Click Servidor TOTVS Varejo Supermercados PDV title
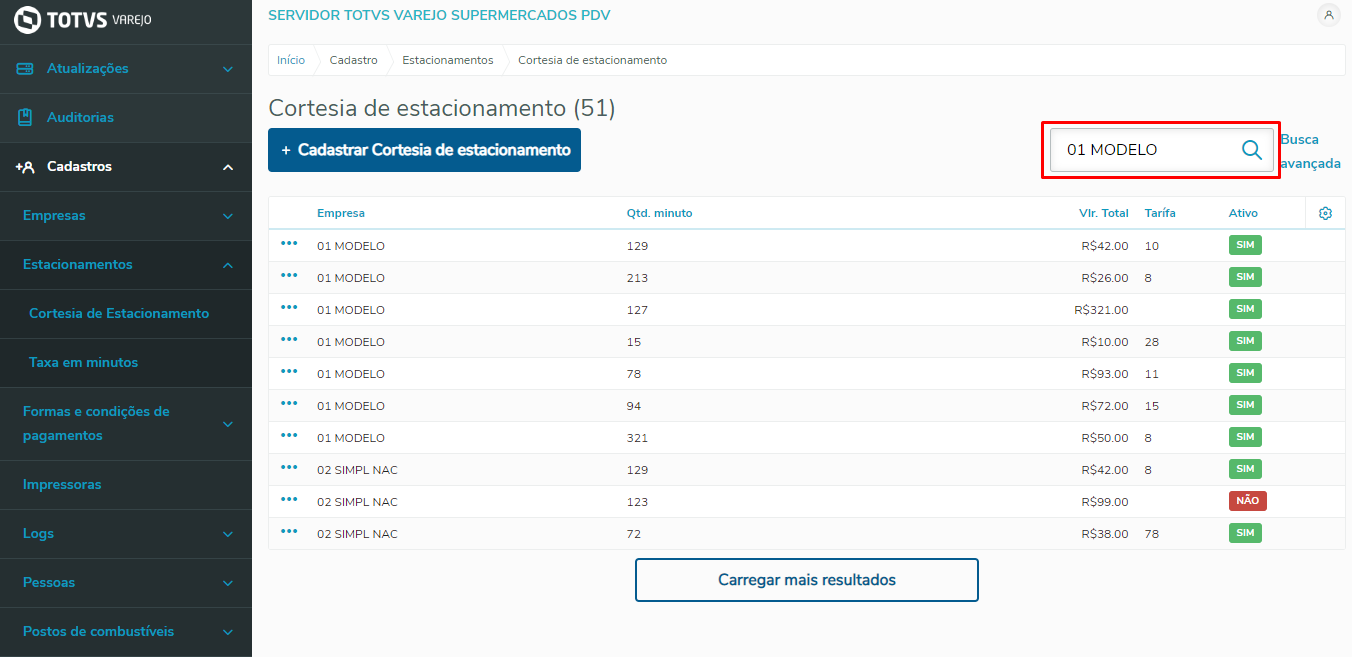Screen dimensions: 1352x657 (439, 15)
